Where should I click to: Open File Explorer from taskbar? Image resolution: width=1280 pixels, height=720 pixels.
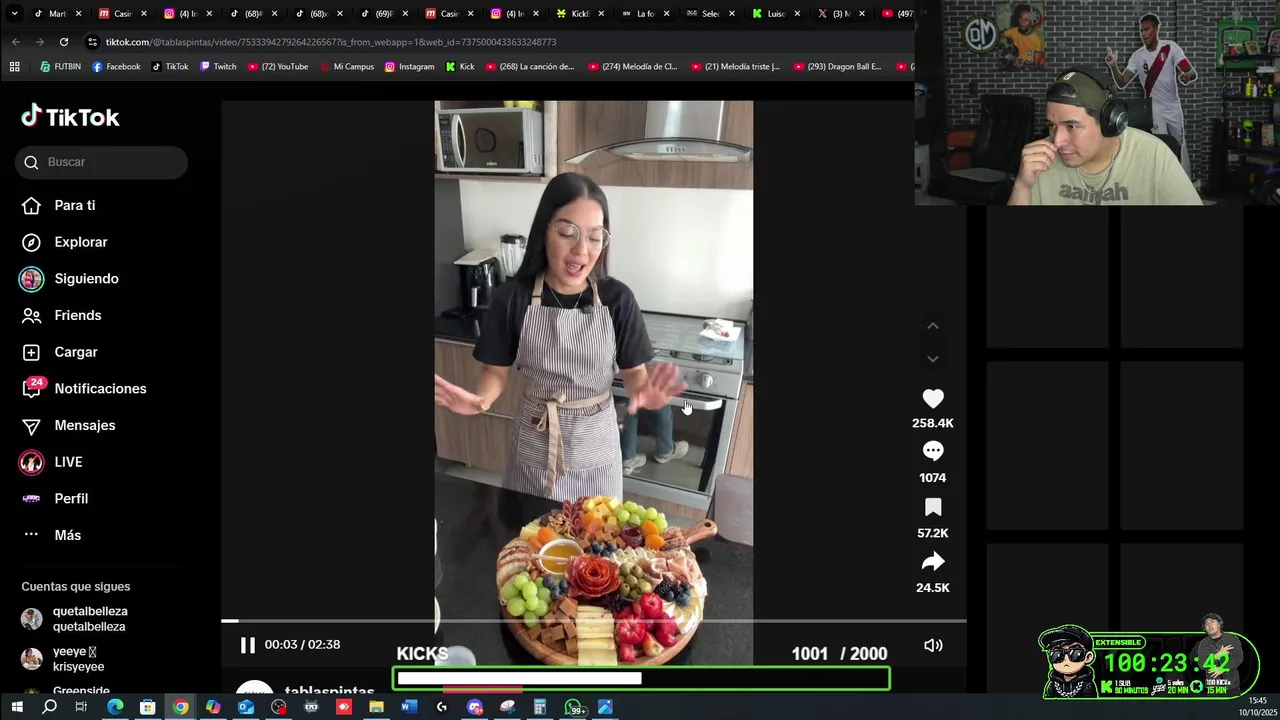[x=376, y=707]
